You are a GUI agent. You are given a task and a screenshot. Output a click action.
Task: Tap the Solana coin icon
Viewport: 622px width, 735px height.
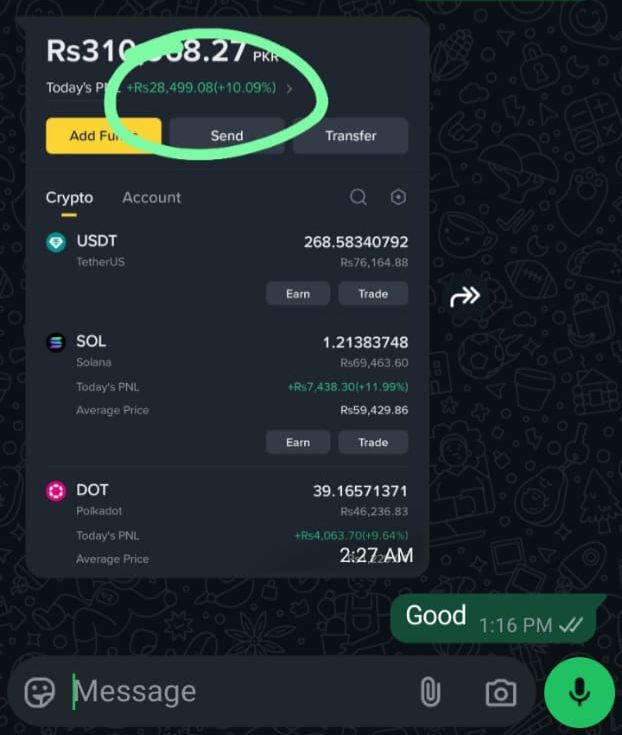click(x=56, y=343)
